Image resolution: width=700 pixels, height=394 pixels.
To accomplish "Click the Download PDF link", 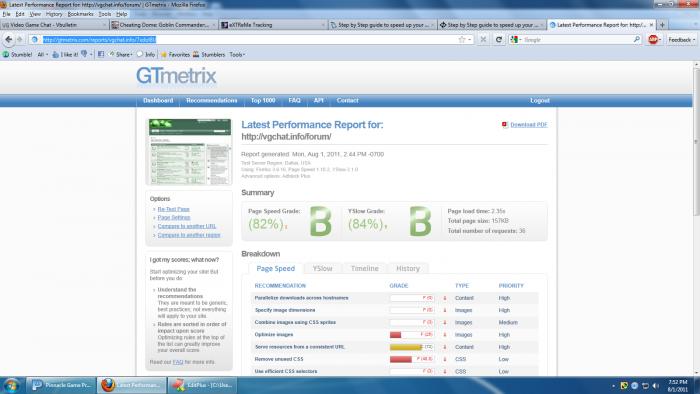I will click(x=529, y=124).
